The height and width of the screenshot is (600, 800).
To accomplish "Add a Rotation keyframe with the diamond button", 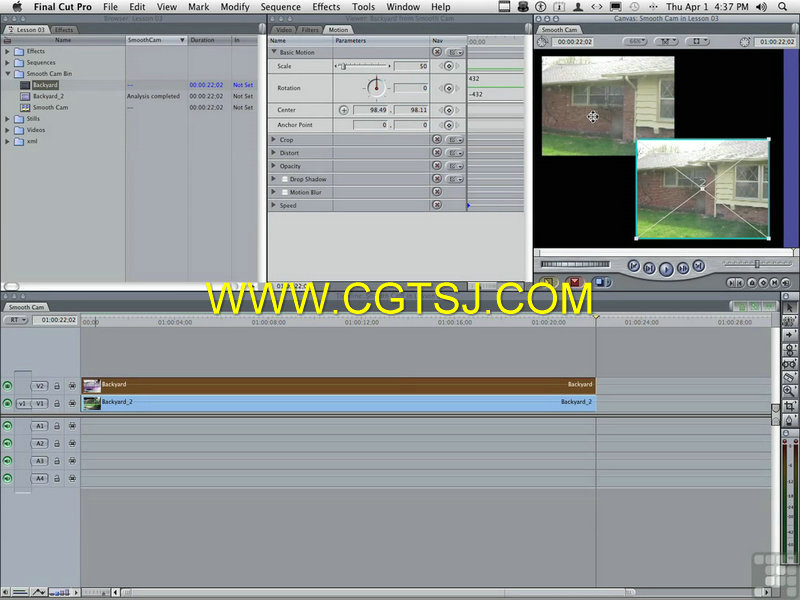I will tap(448, 88).
